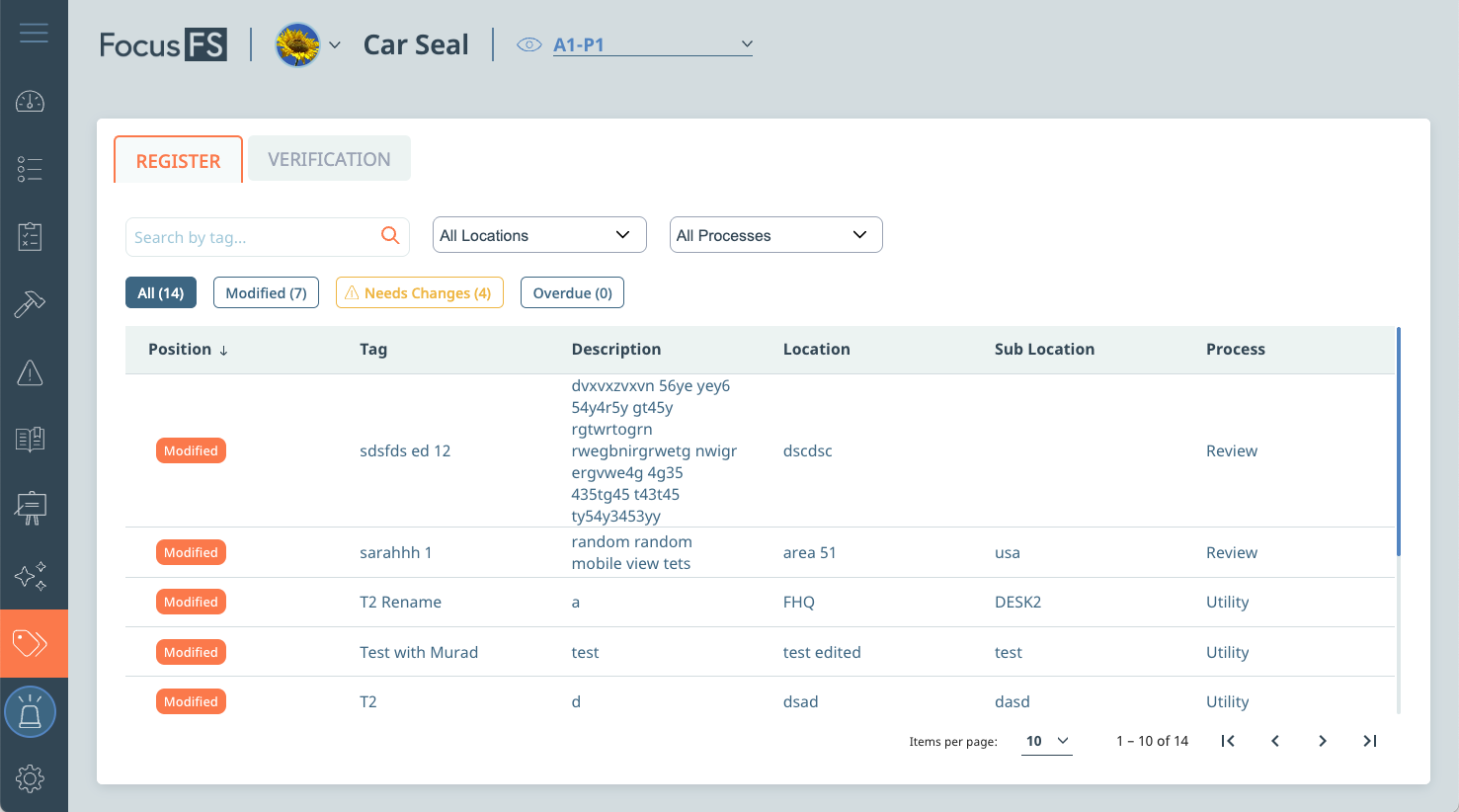This screenshot has height=812, width=1459.
Task: Expand the All Locations dropdown
Action: pos(539,235)
